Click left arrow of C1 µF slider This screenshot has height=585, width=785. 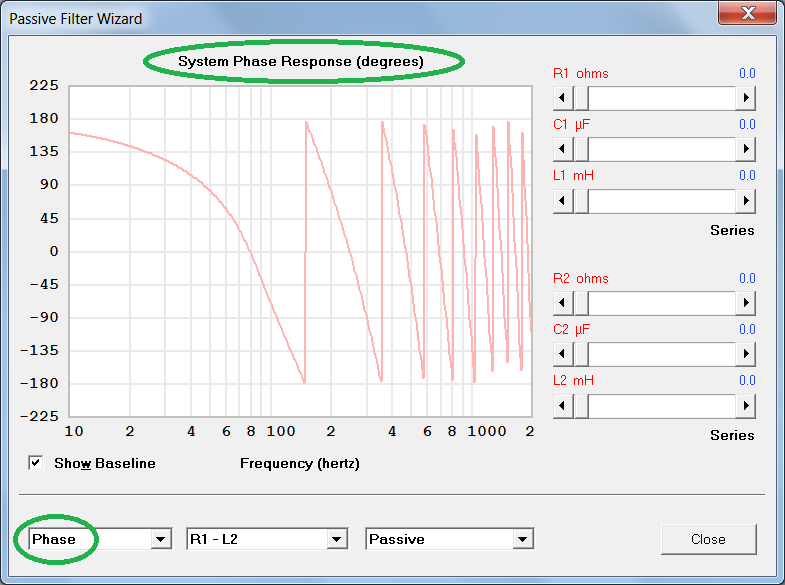pyautogui.click(x=563, y=149)
